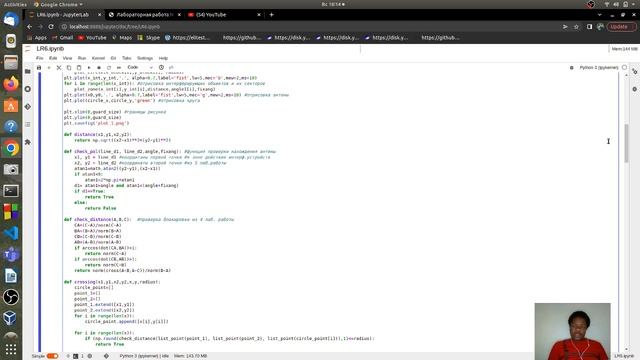The width and height of the screenshot is (640, 360).
Task: Insert a cell below with the plus icon
Action: coord(49,68)
